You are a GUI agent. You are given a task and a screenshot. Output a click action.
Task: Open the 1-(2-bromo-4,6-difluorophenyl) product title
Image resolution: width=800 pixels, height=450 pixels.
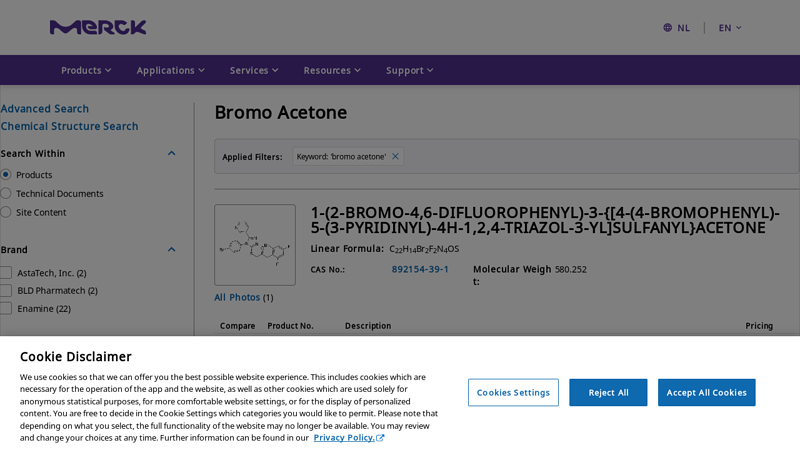[545, 220]
